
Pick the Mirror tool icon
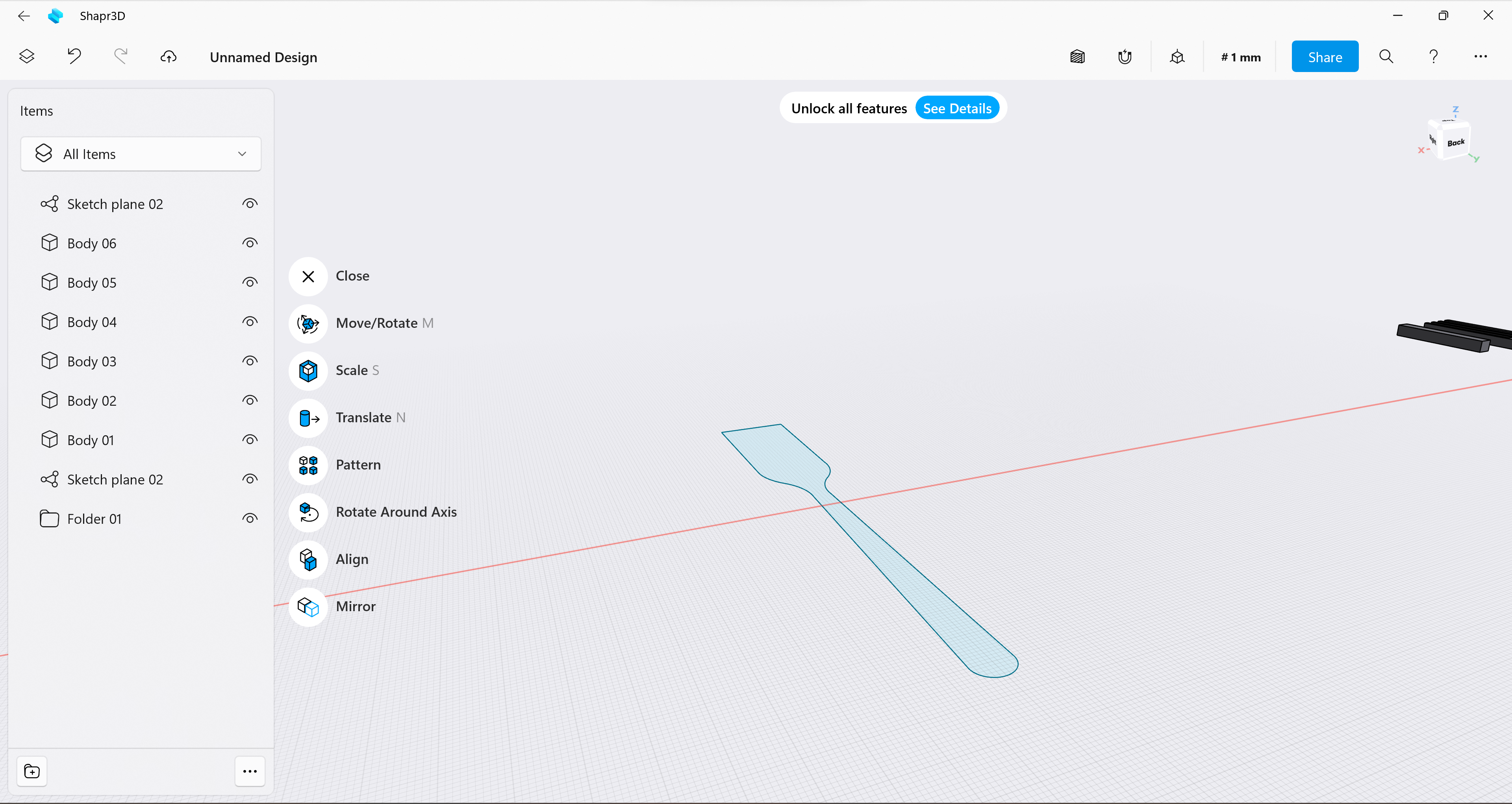click(x=308, y=606)
